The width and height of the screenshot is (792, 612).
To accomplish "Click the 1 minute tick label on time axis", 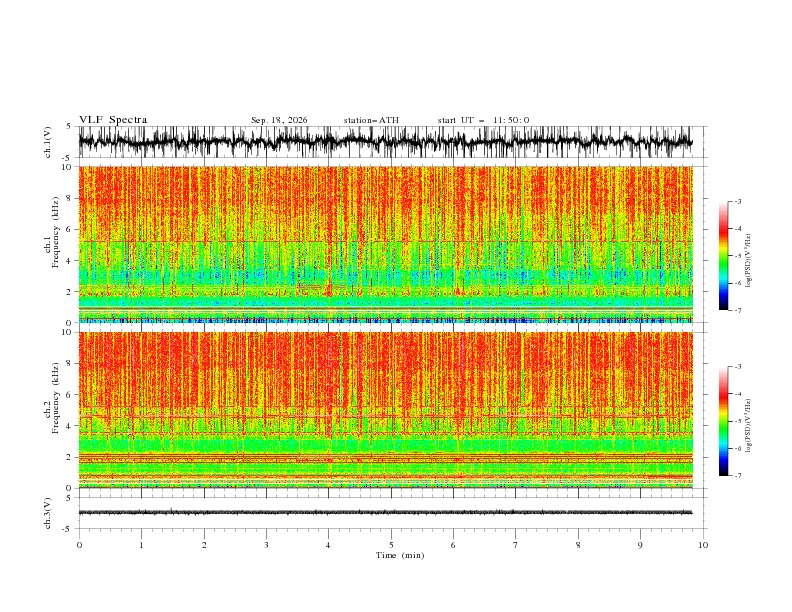I will (141, 545).
